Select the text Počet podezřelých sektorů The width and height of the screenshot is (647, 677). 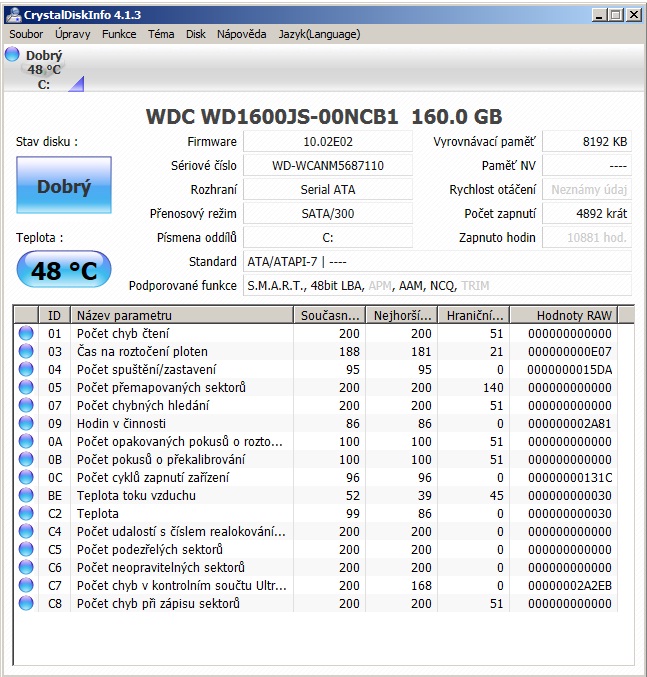[150, 549]
